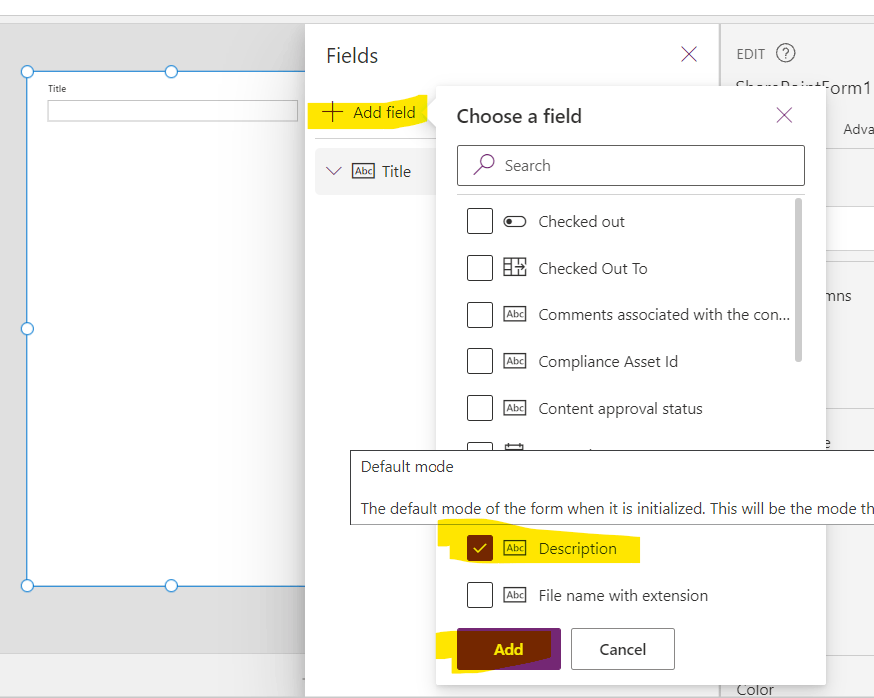Click the Cancel button

coord(623,649)
